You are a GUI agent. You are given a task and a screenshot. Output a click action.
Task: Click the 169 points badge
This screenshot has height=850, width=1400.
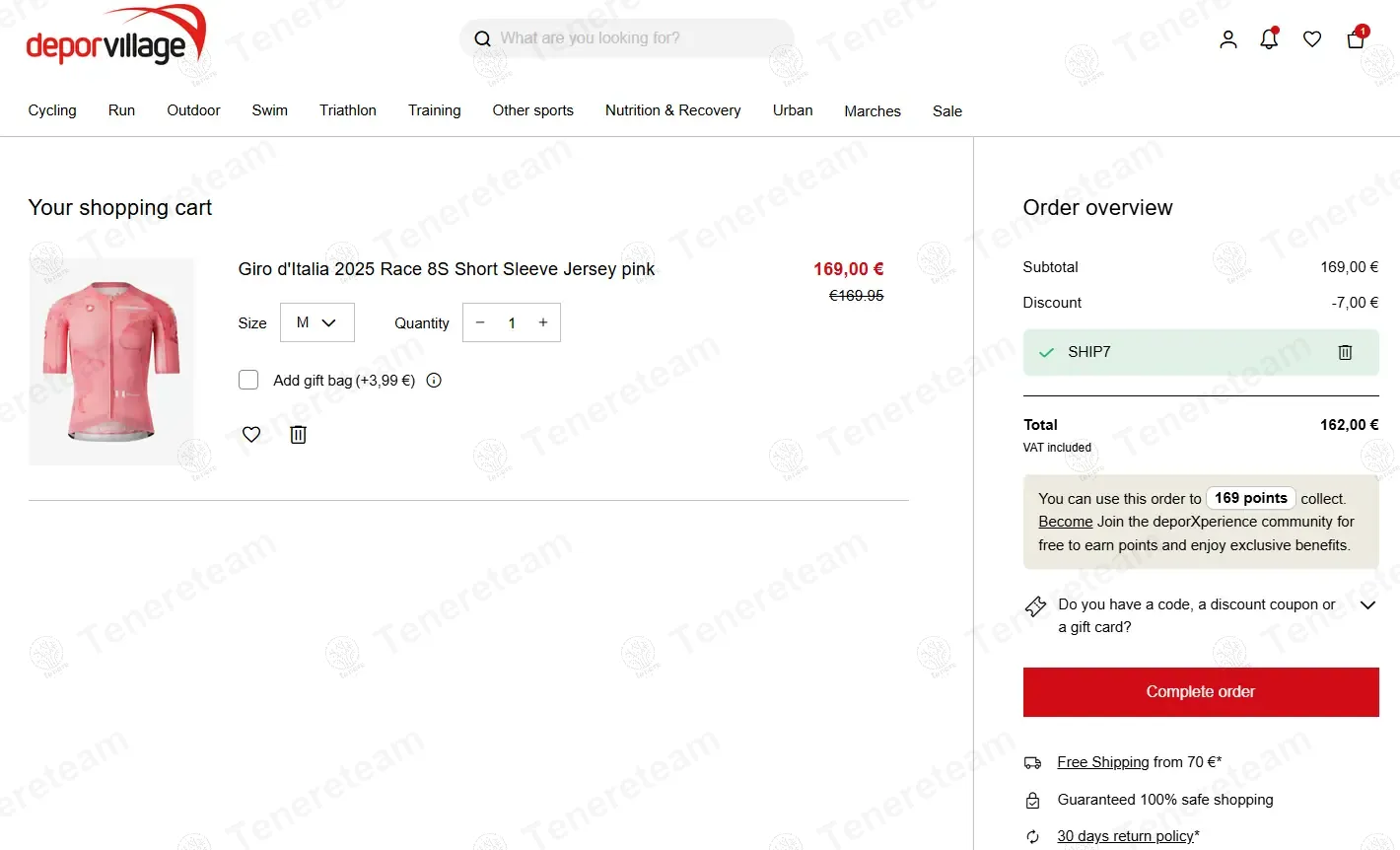tap(1251, 498)
